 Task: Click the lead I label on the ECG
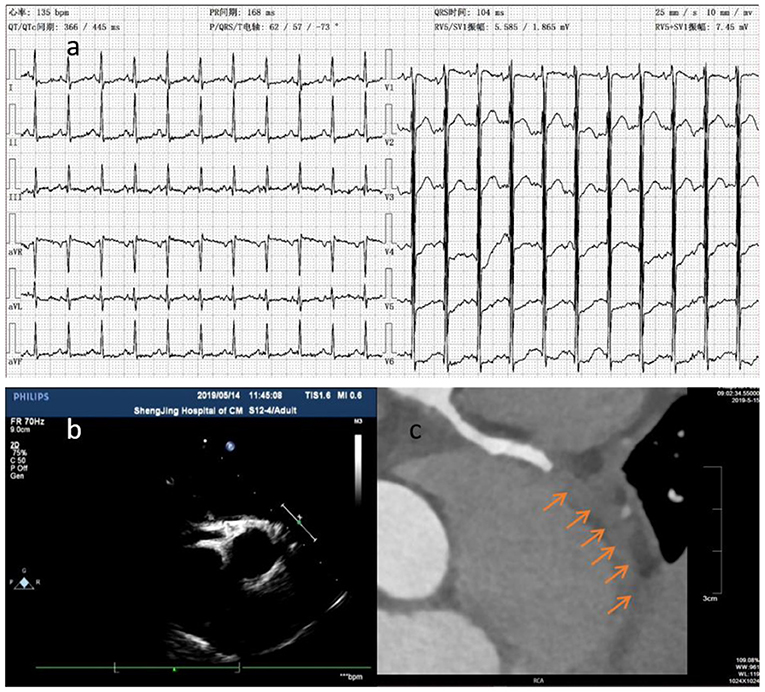tap(11, 88)
